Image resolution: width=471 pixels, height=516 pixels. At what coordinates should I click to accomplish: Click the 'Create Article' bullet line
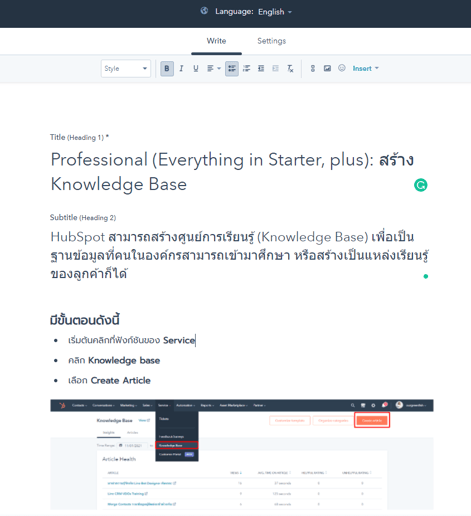point(109,381)
